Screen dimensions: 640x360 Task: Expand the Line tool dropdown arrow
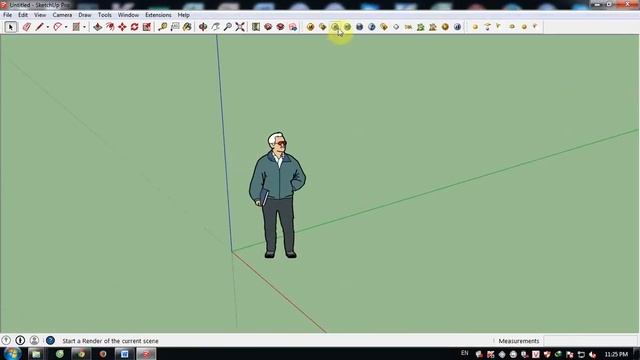pos(47,27)
